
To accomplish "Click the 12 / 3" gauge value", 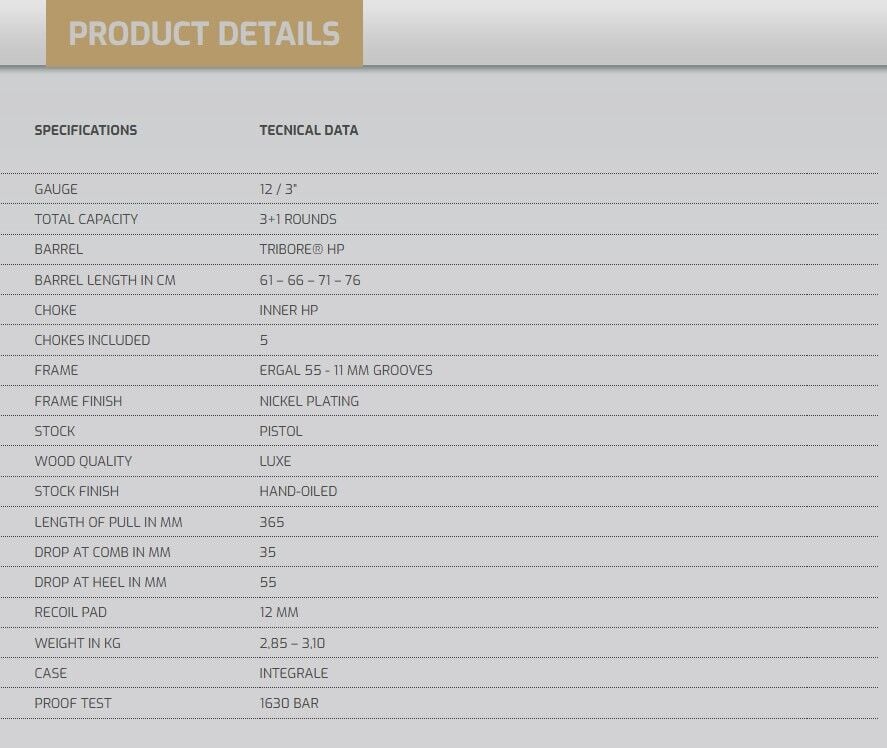I will [x=279, y=189].
